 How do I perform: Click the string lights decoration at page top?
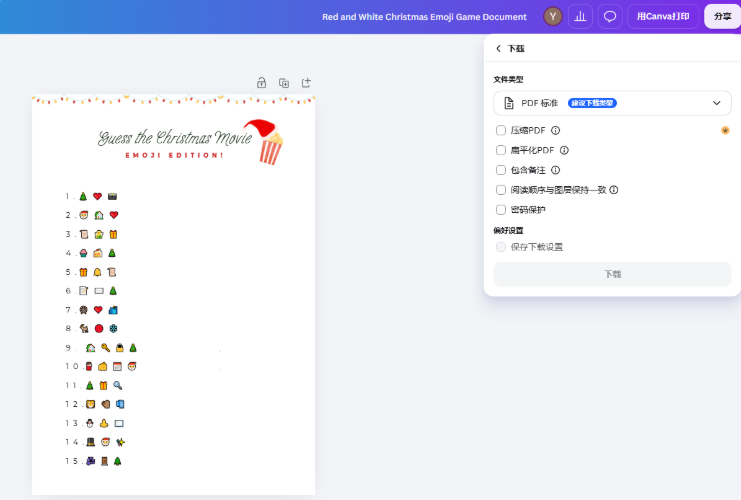(173, 100)
